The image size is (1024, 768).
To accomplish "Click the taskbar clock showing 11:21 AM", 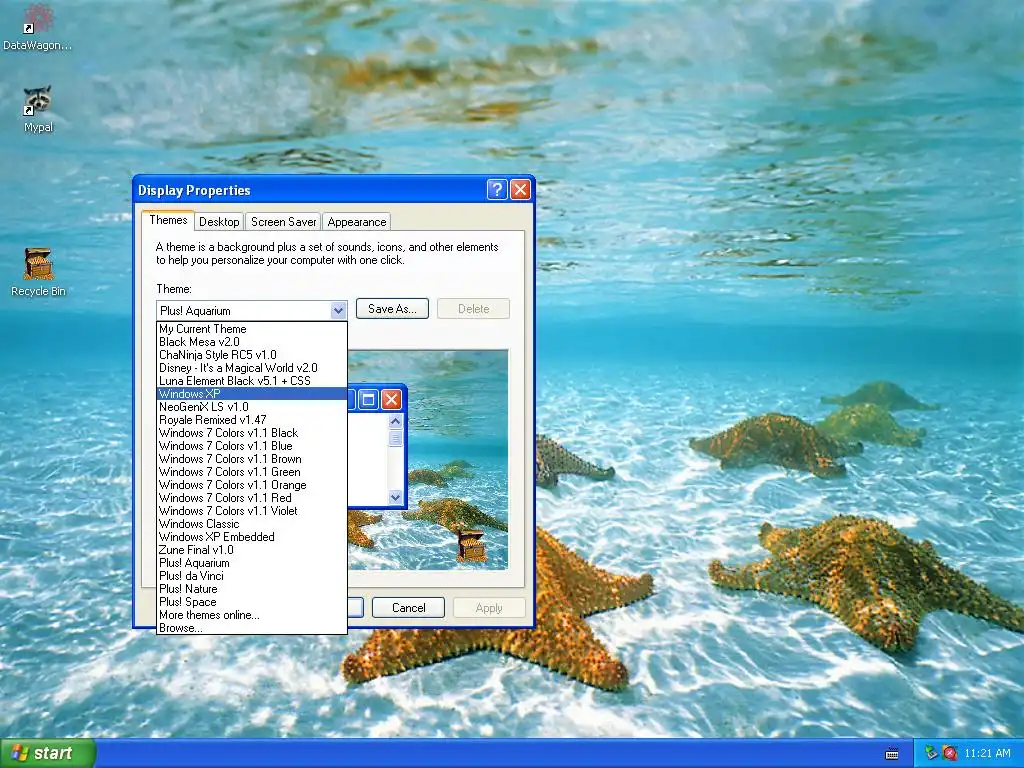I will 987,753.
